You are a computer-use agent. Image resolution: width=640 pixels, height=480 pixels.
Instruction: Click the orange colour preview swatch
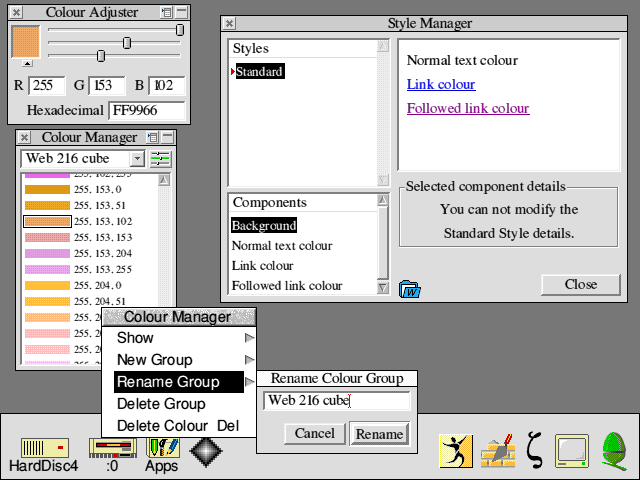[x=25, y=42]
